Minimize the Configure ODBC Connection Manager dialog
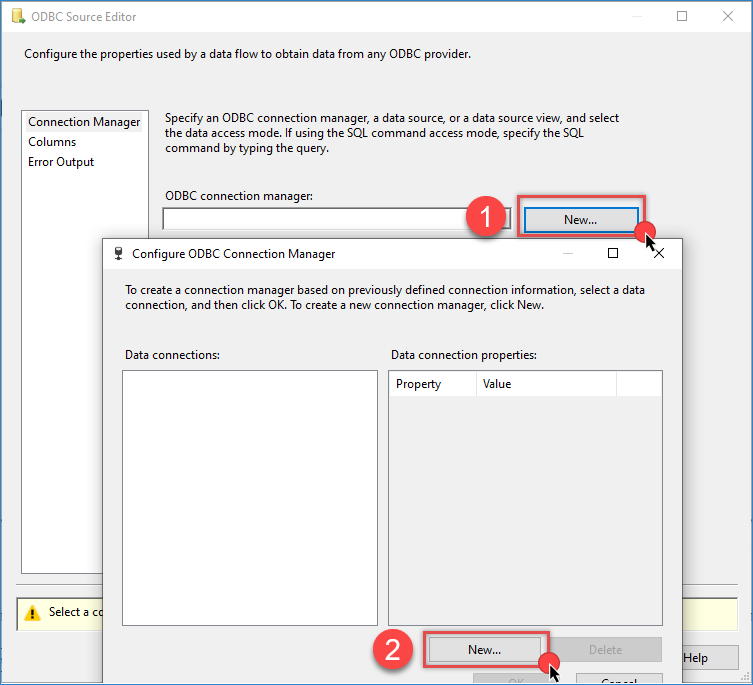This screenshot has height=685, width=753. pos(567,254)
